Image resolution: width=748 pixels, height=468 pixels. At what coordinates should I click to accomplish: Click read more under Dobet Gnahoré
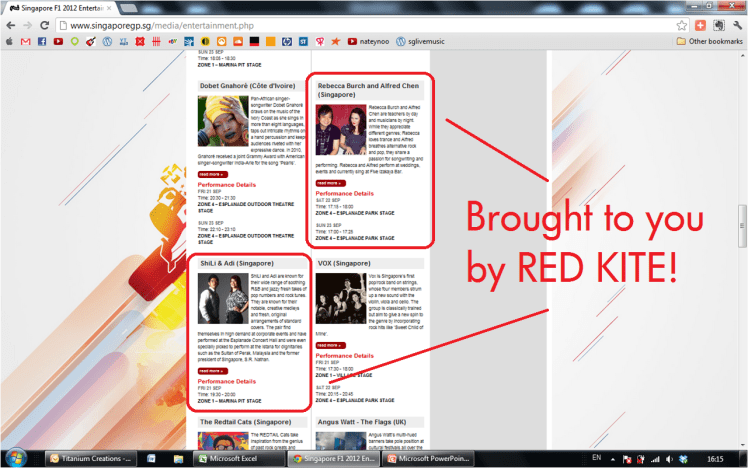tap(212, 174)
